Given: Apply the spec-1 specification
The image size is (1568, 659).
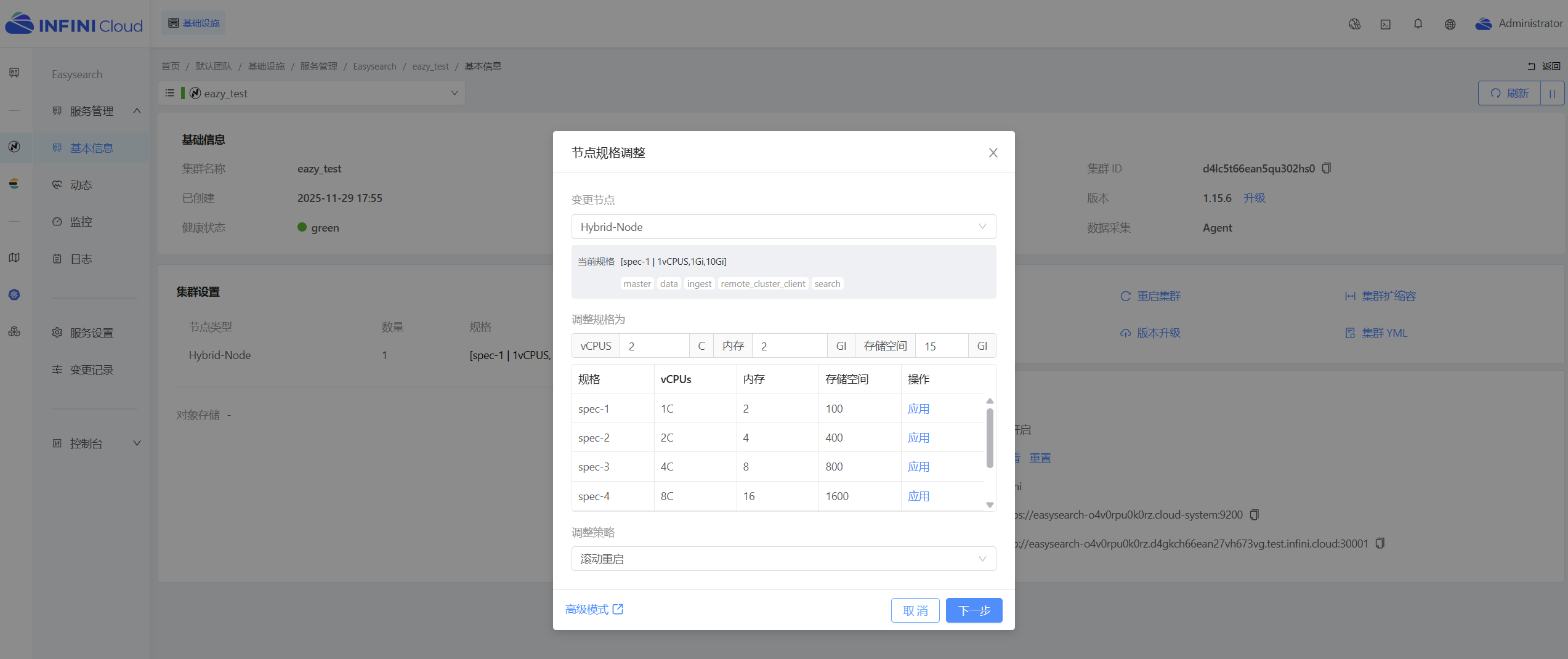Looking at the screenshot, I should pos(918,409).
